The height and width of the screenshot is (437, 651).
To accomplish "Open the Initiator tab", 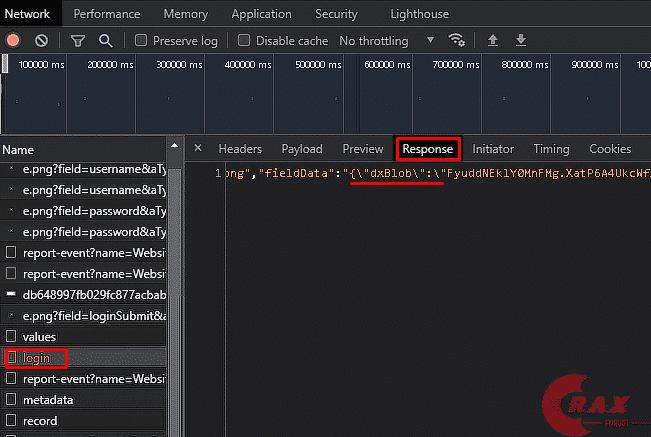I will (493, 149).
